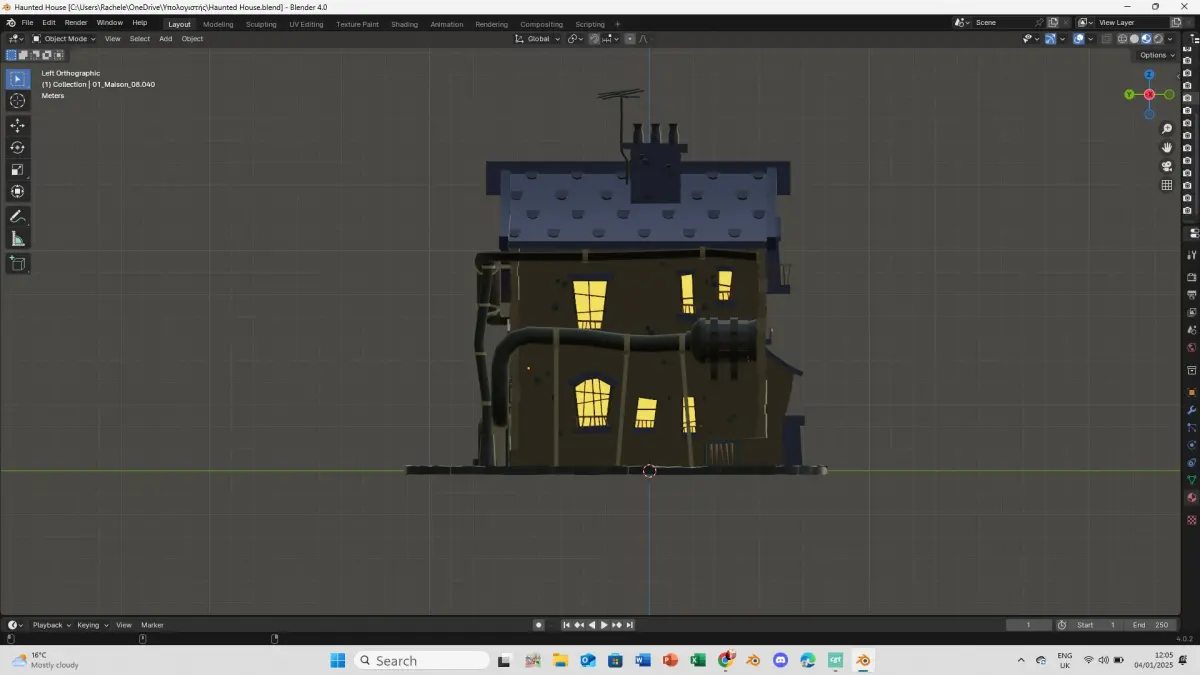Switch to rendered viewport shading
The image size is (1200, 675).
(1158, 39)
